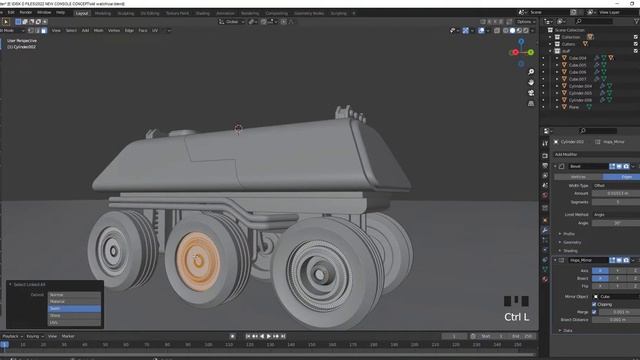640x360 pixels.
Task: Switch to the Layout workspace tab
Action: click(82, 13)
